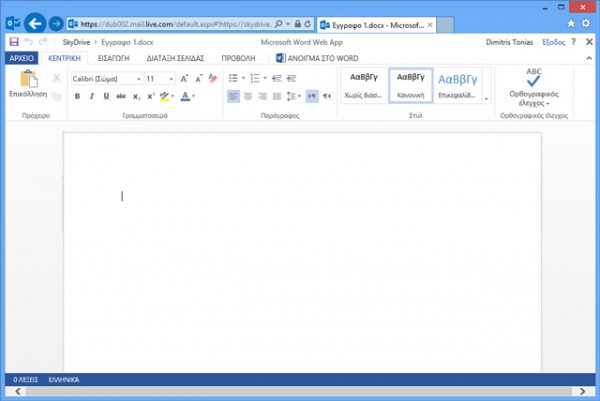Viewport: 600px width, 401px height.
Task: Shrink font size icon
Action: 199,79
